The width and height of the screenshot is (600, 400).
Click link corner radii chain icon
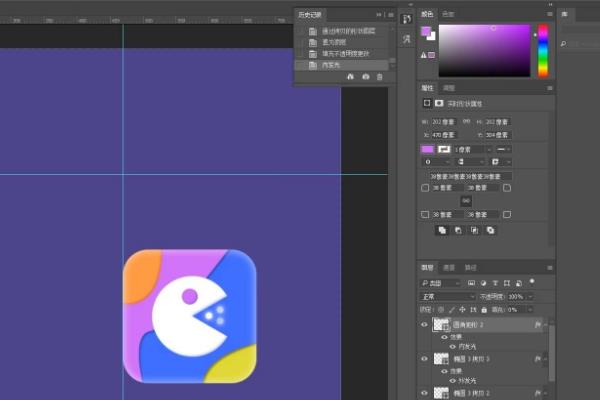pos(466,201)
